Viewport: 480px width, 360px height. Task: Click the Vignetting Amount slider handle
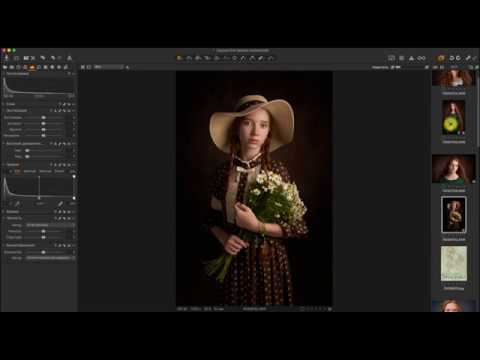click(x=43, y=252)
